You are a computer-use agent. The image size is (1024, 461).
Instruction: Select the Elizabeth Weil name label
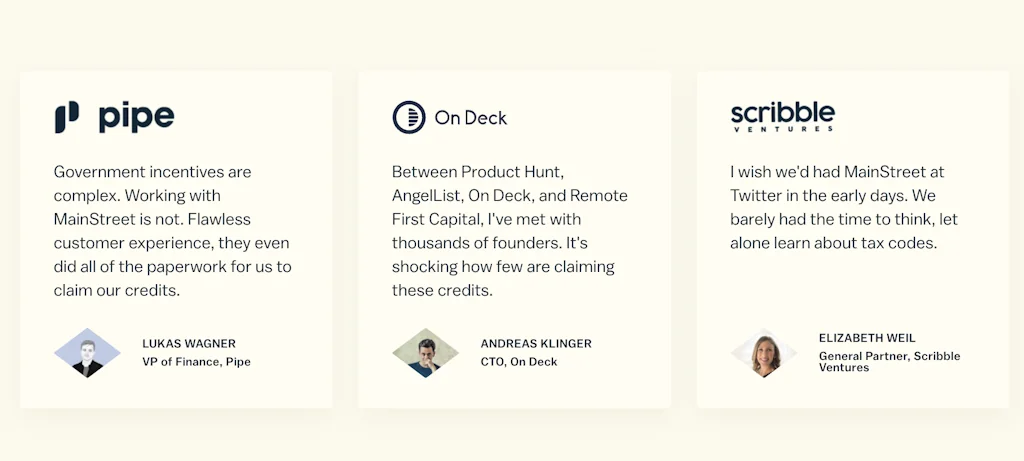pyautogui.click(x=867, y=338)
